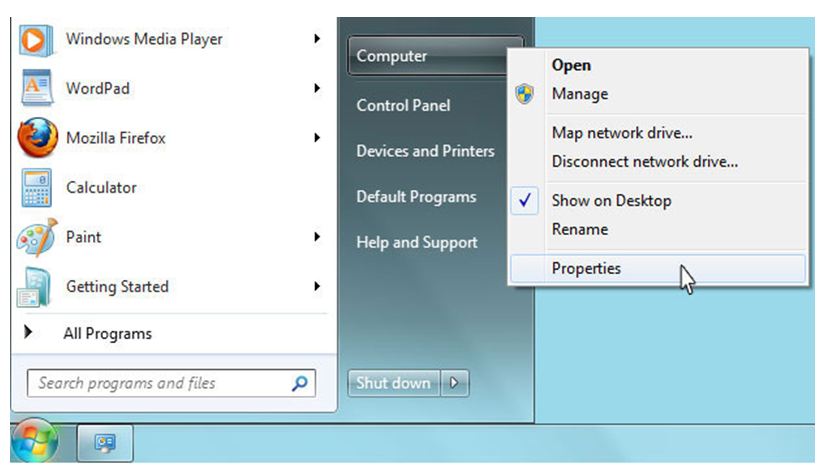
Task: Select Open in the context menu
Action: [x=571, y=65]
